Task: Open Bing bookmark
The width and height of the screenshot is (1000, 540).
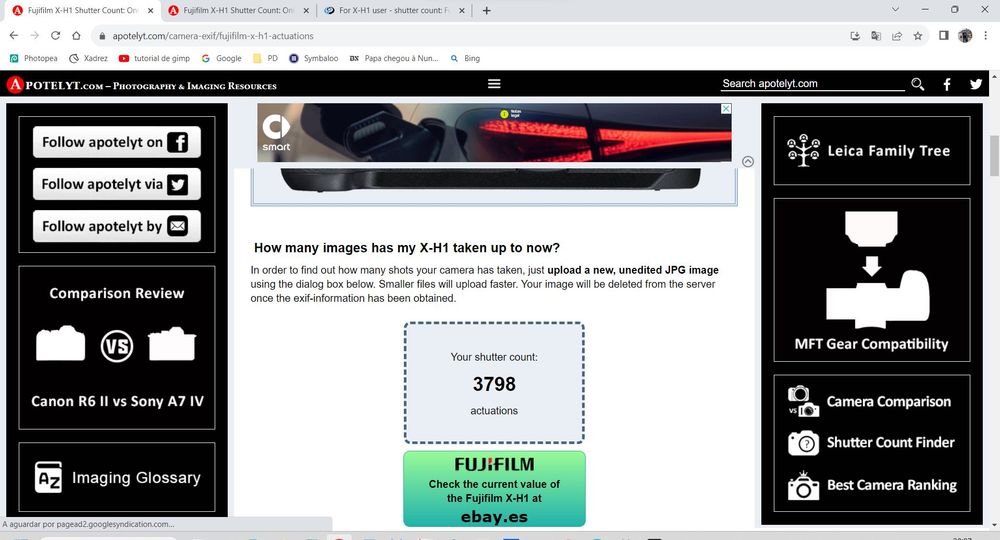Action: click(465, 58)
